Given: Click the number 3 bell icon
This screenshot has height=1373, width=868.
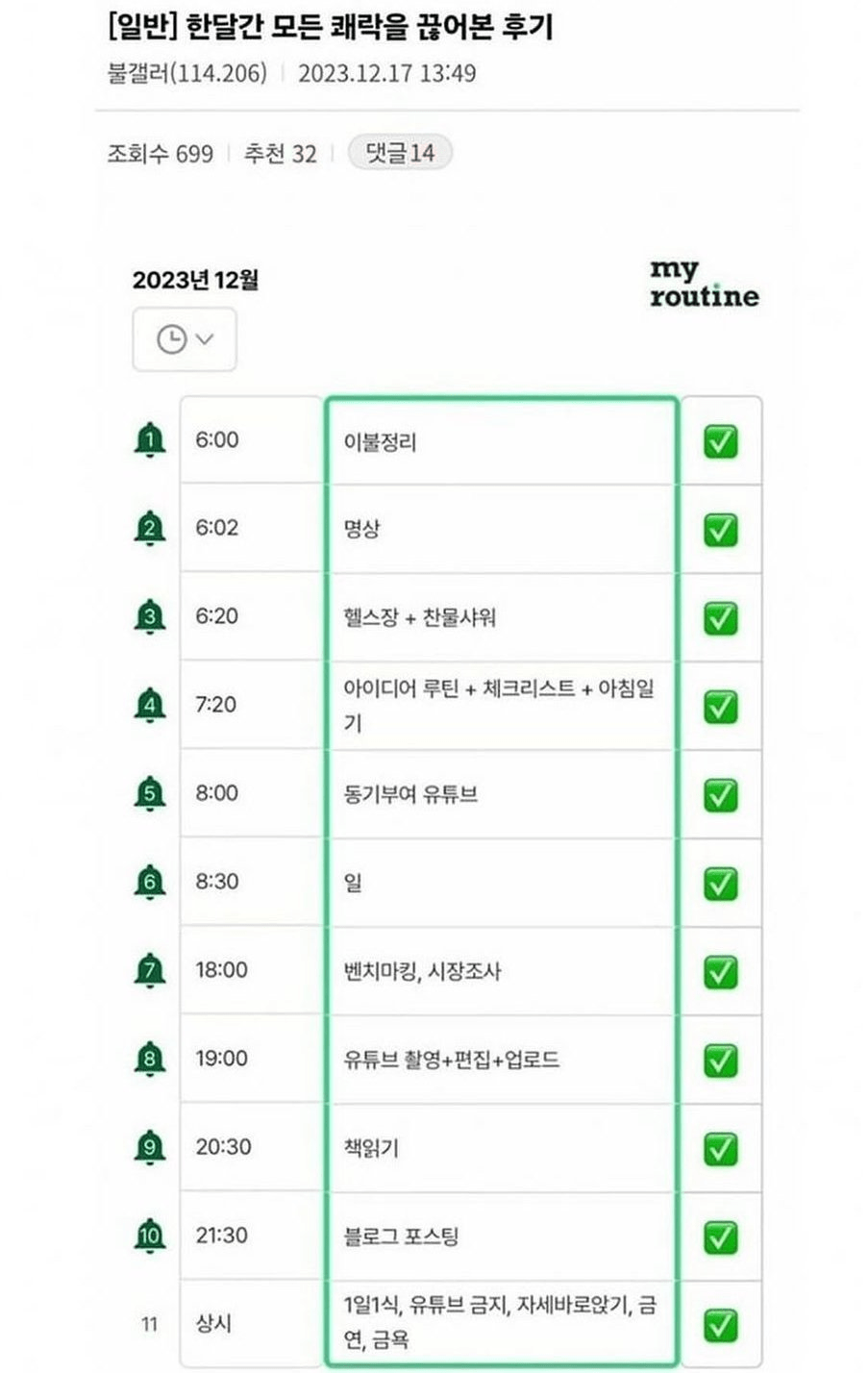Looking at the screenshot, I should coord(149,616).
